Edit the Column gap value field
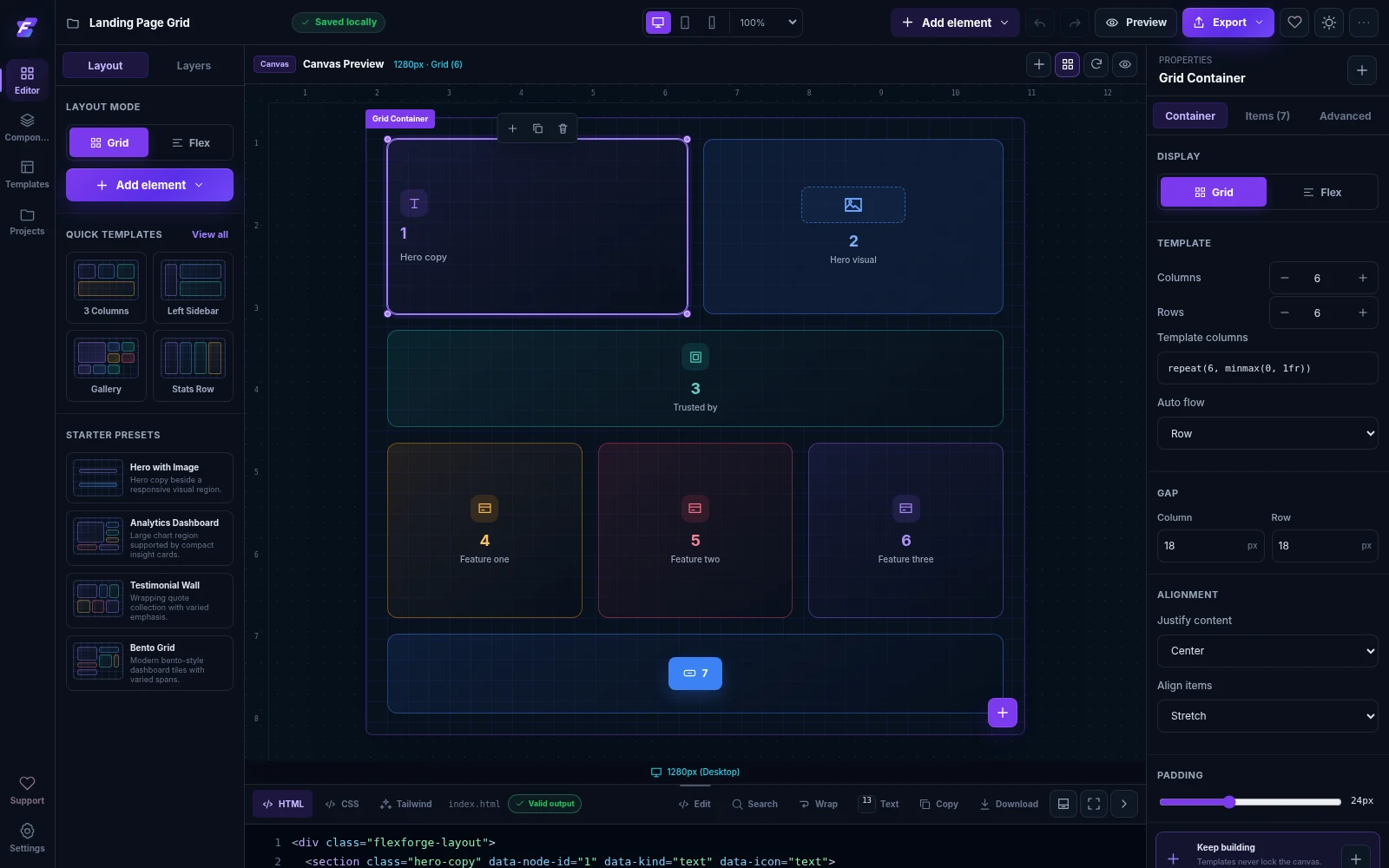The image size is (1389, 868). pos(1211,546)
